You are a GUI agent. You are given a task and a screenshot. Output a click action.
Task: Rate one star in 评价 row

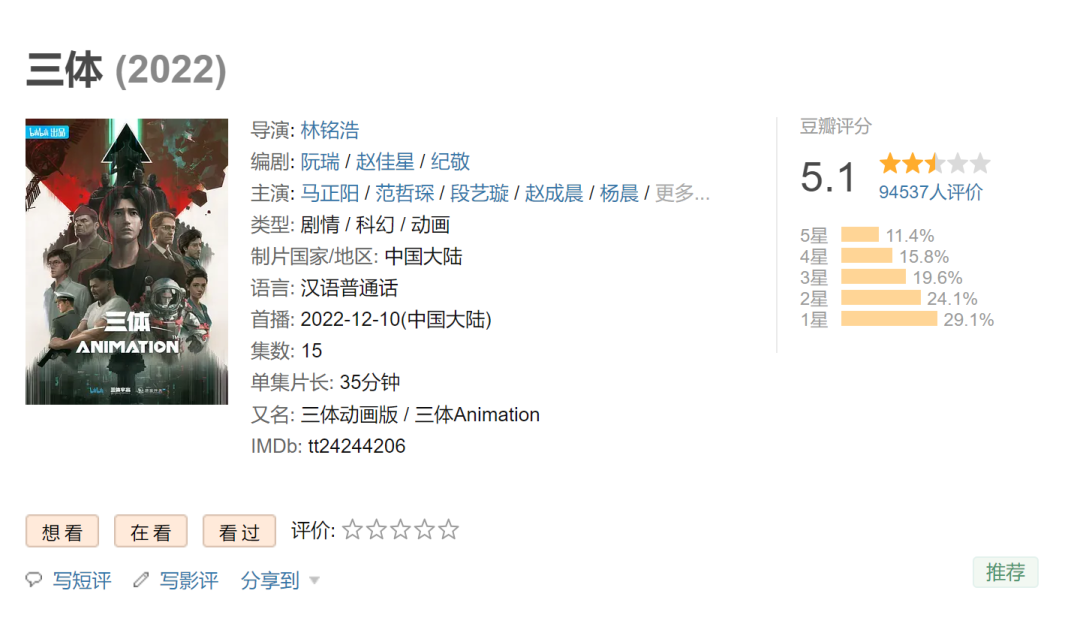[352, 530]
